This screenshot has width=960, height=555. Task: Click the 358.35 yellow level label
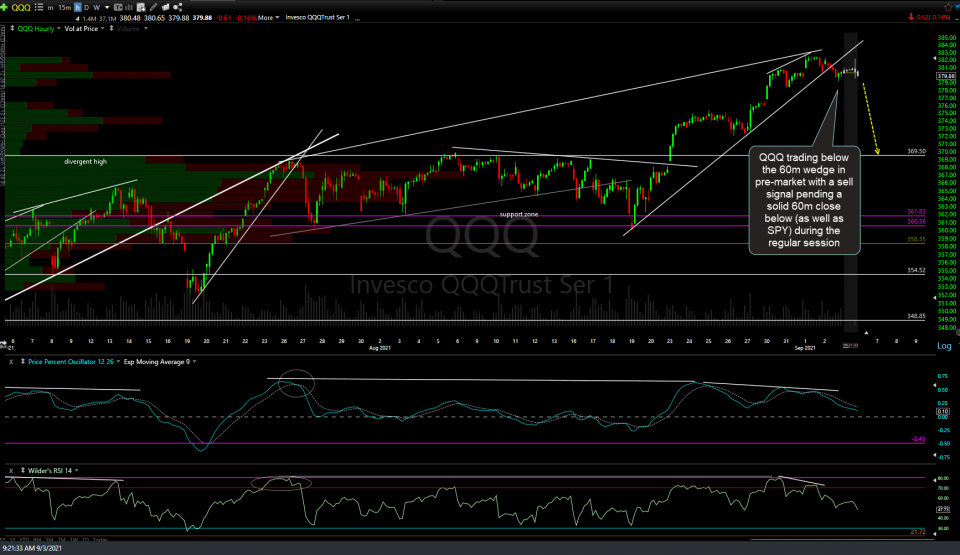click(x=917, y=240)
